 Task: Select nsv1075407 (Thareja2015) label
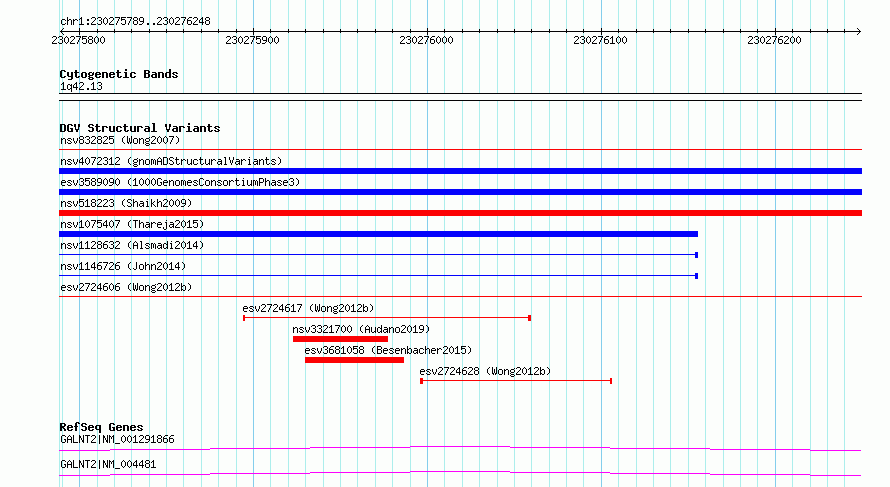click(x=132, y=224)
